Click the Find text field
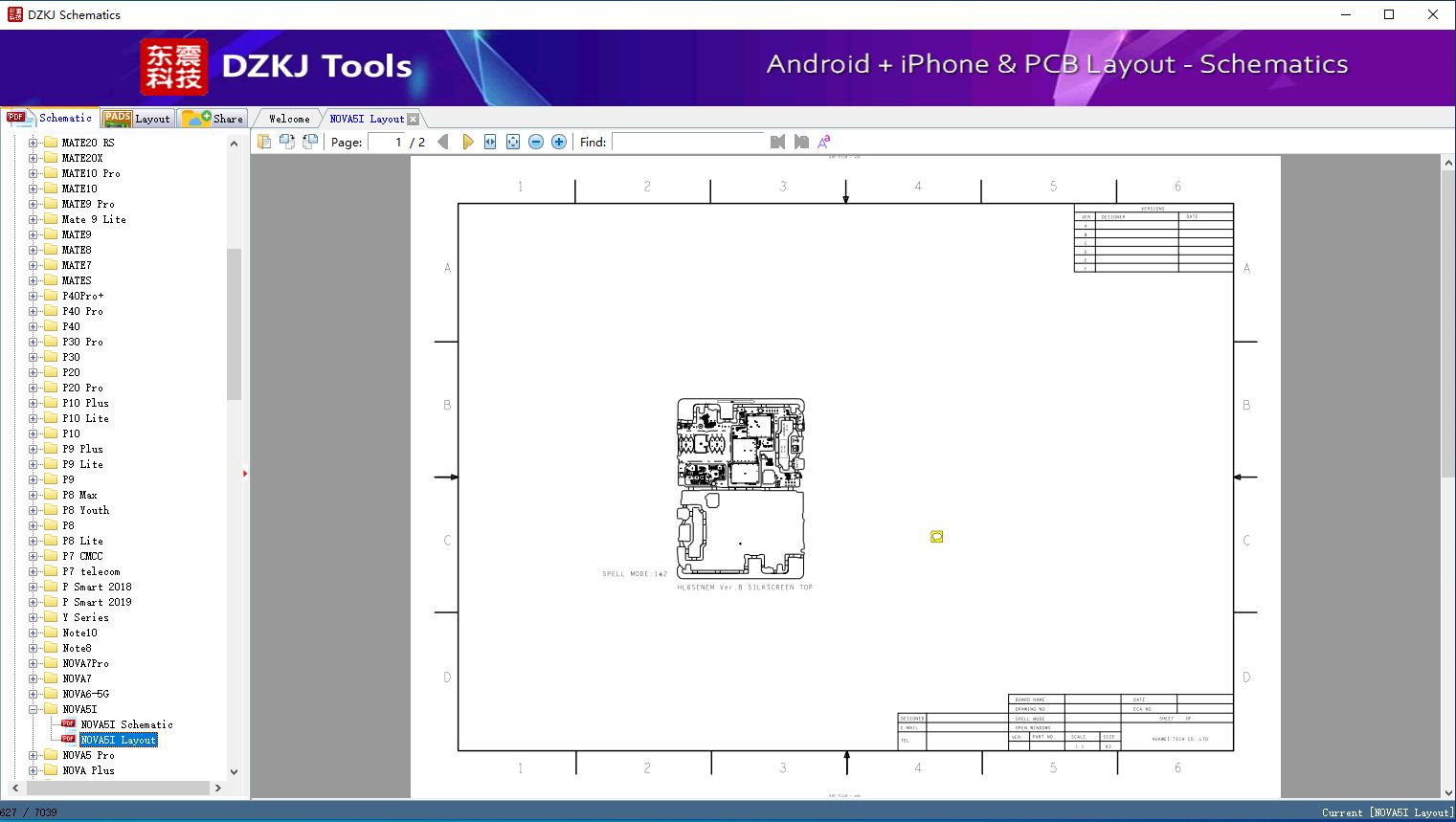Viewport: 1456px width, 822px height. (687, 142)
